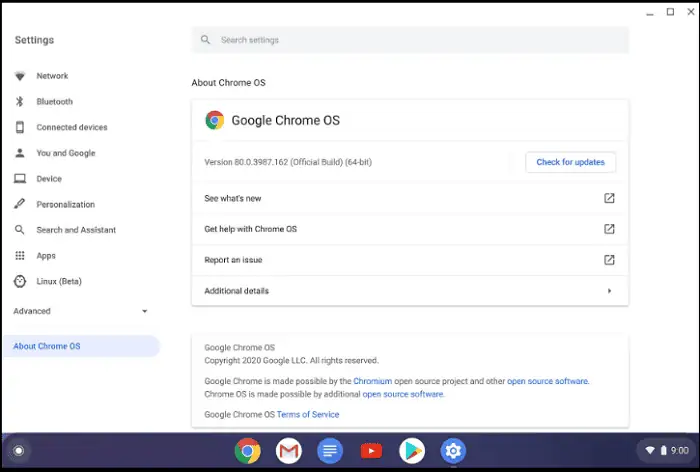Open Search and Assistant section
Screen dimensions: 700x472
(76, 230)
